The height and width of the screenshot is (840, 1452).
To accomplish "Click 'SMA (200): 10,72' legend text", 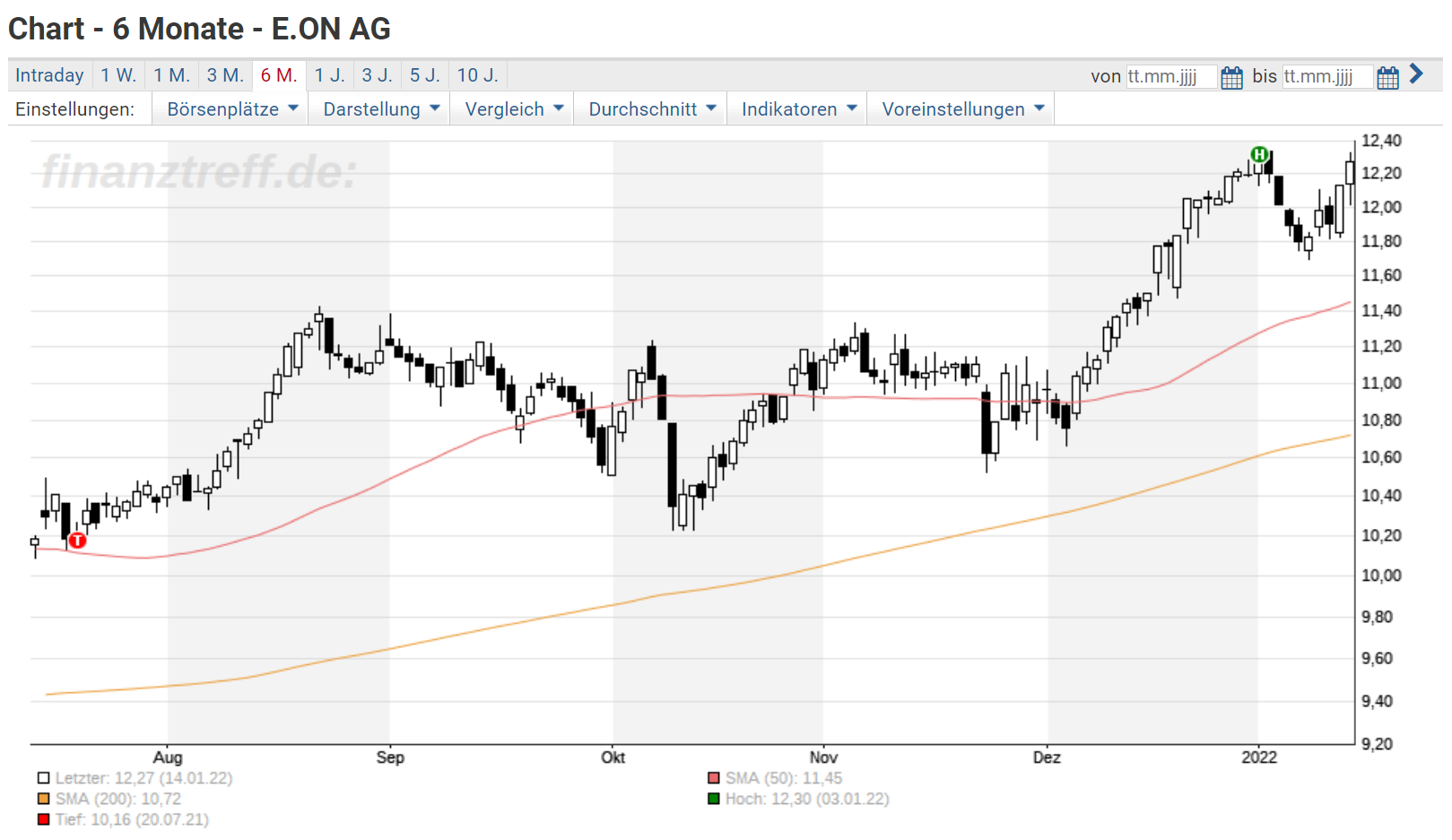I will point(118,799).
